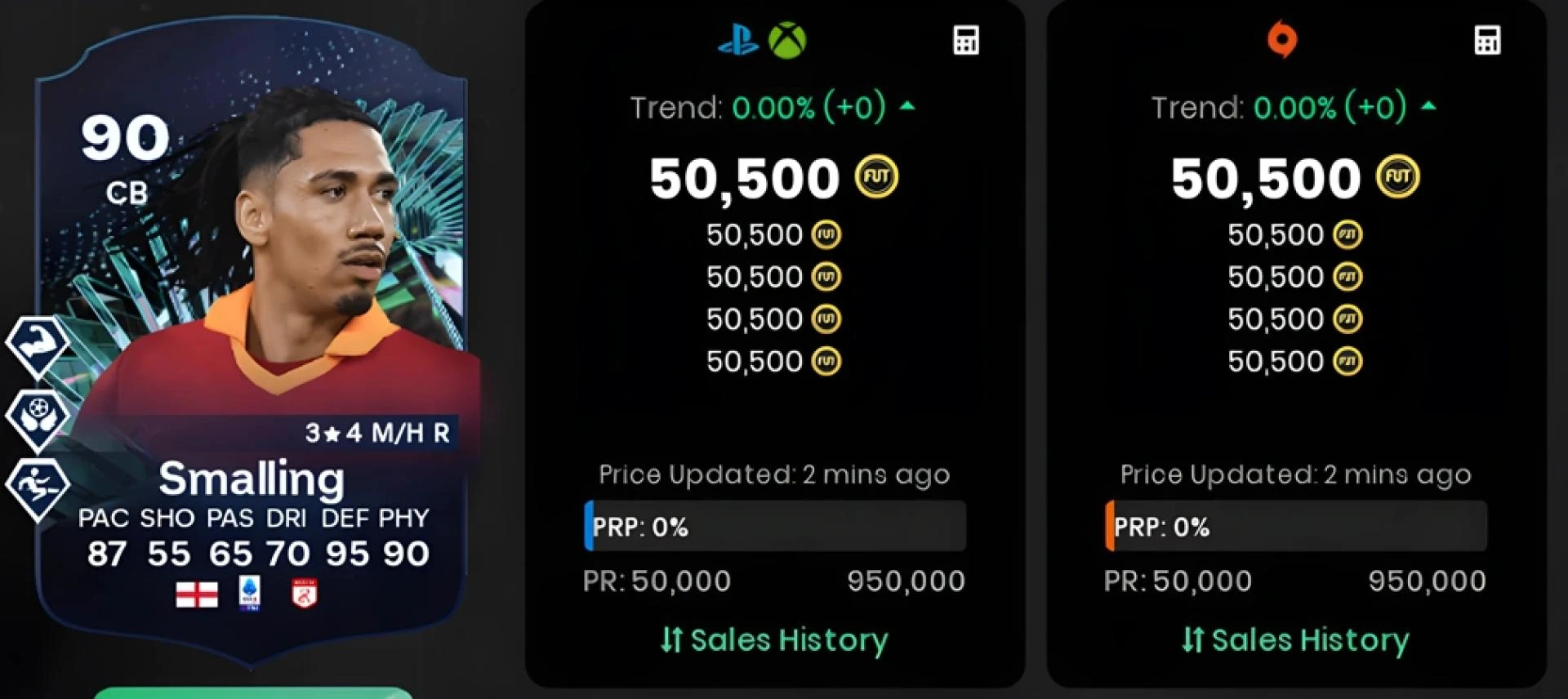The height and width of the screenshot is (699, 1568).
Task: Expand the console trend up arrow
Action: tap(907, 106)
